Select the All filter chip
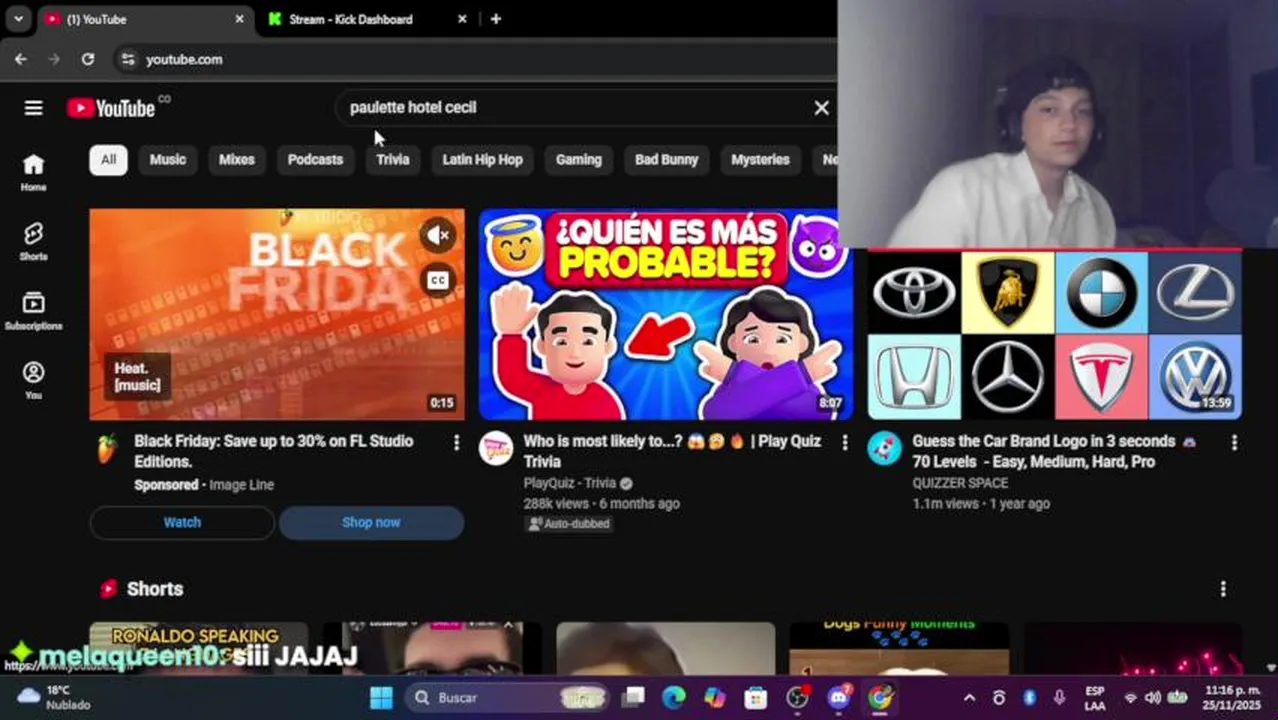The height and width of the screenshot is (720, 1278). click(x=108, y=159)
